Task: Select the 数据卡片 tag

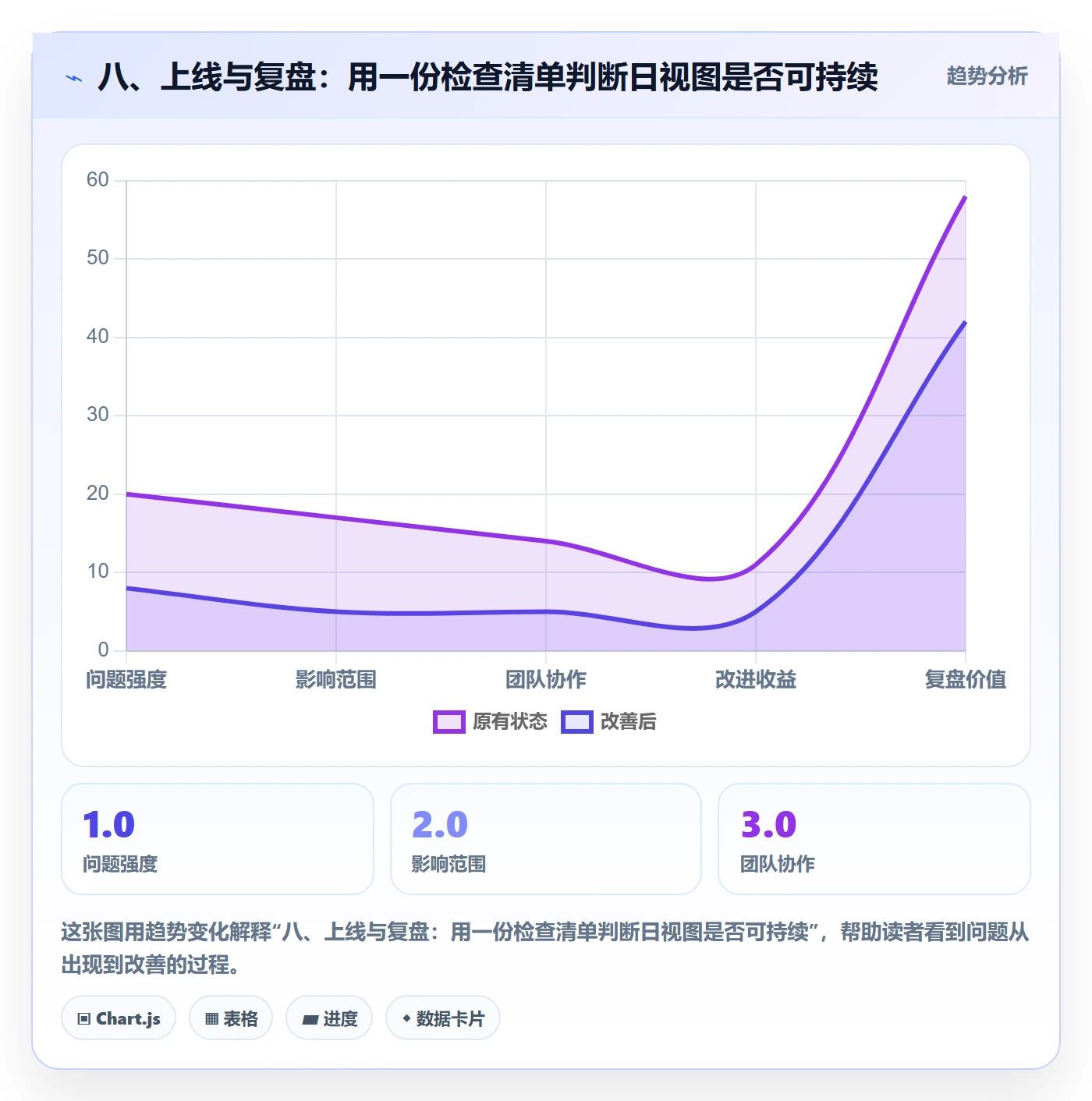Action: [x=443, y=1018]
